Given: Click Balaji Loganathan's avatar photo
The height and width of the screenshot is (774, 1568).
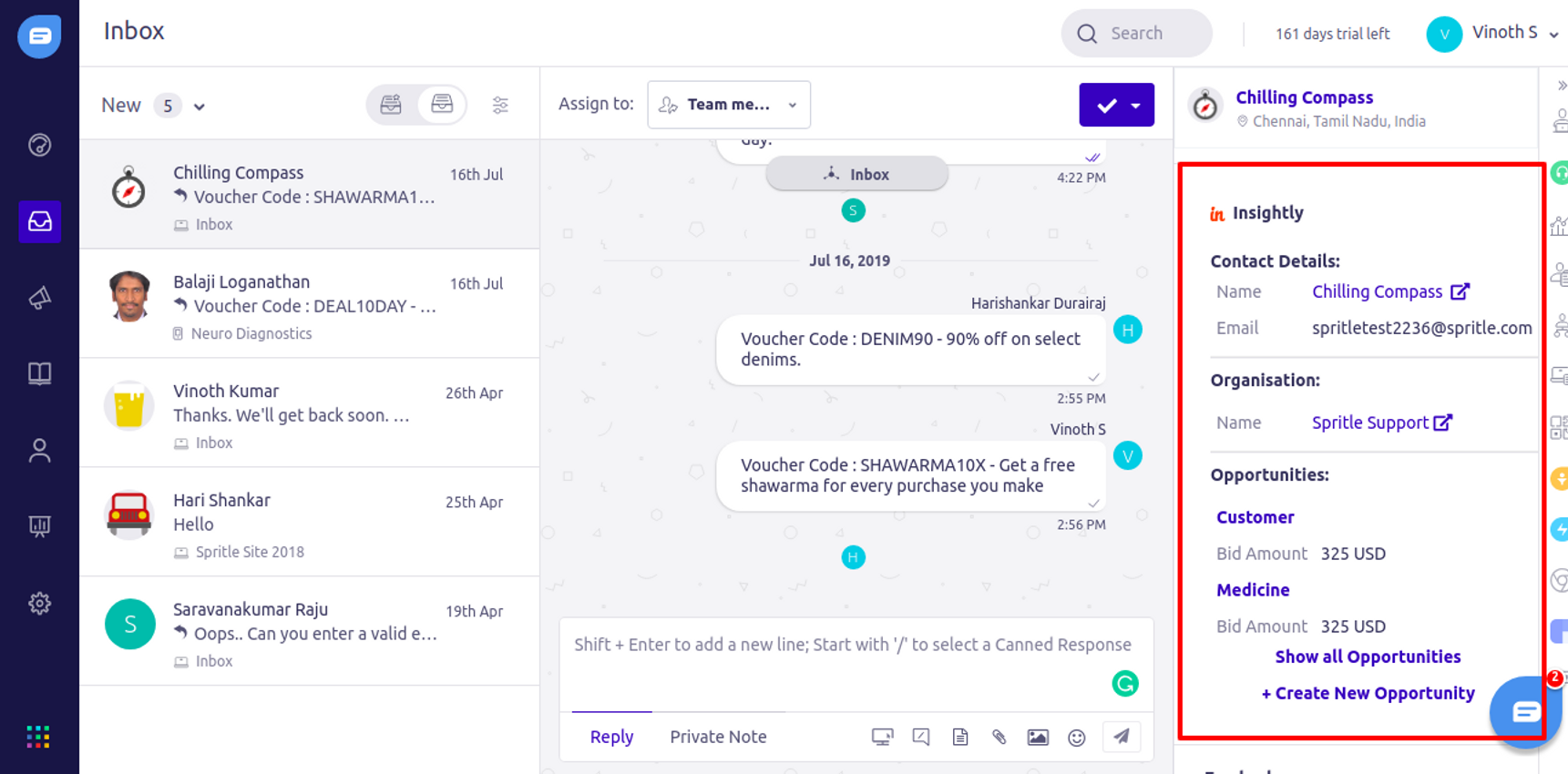Looking at the screenshot, I should (129, 297).
